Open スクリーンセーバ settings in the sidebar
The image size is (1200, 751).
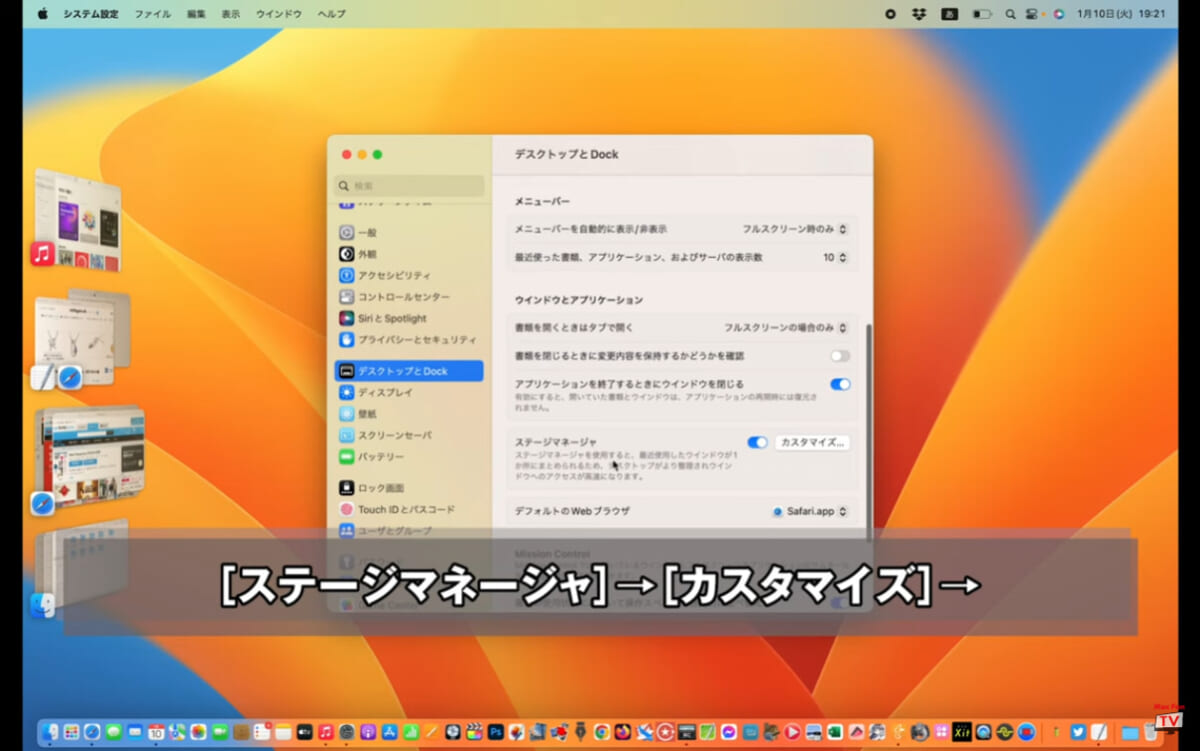pos(408,435)
